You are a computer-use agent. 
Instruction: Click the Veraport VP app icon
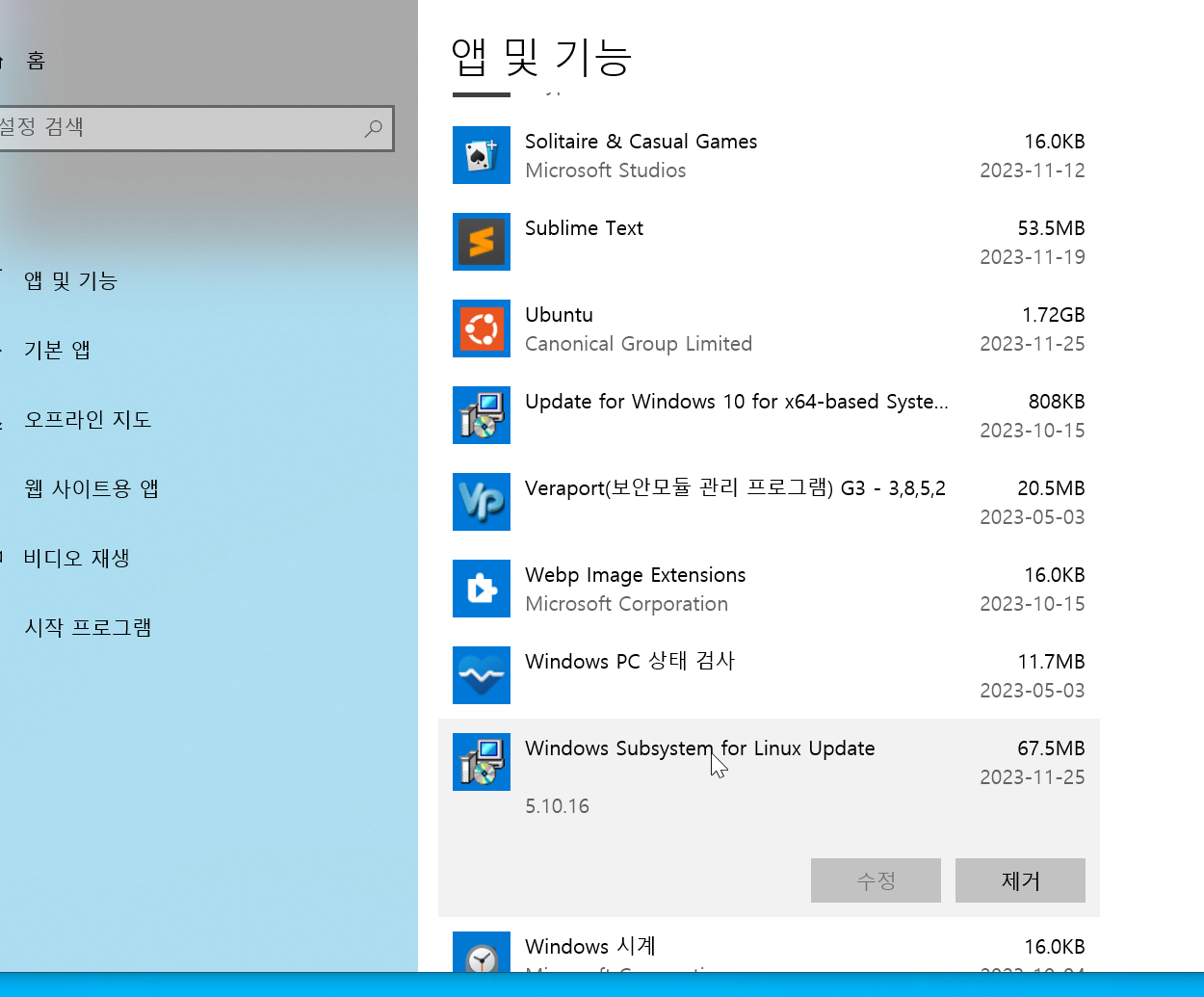coord(482,502)
